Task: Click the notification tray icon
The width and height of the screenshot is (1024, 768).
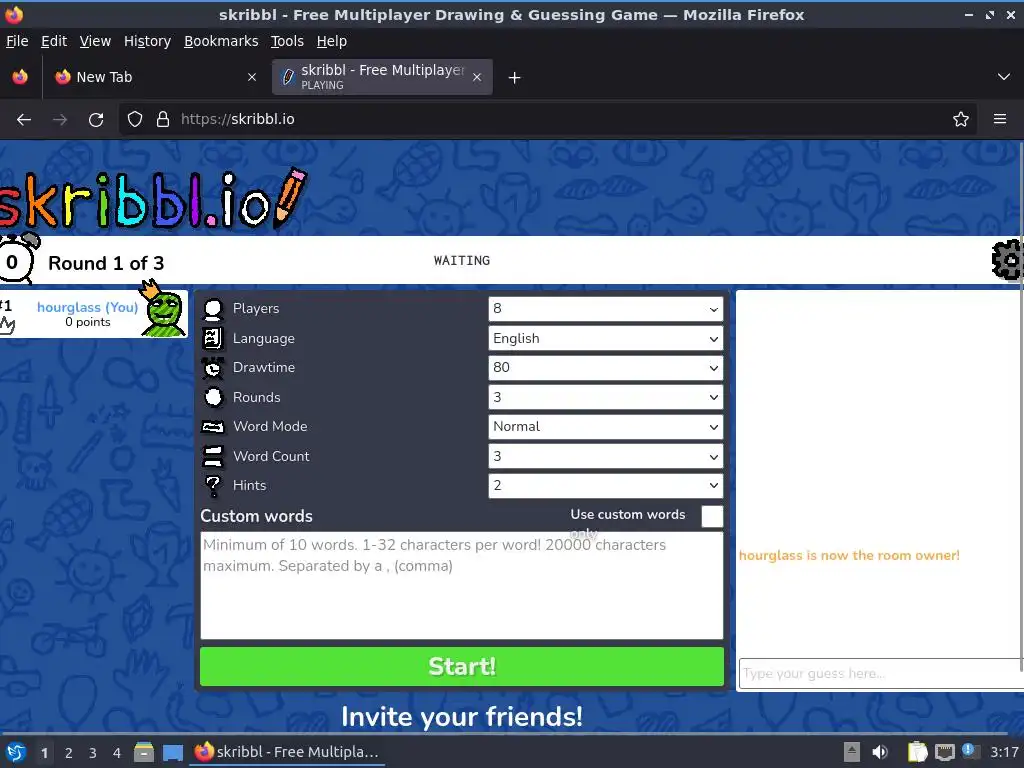Action: pos(970,751)
